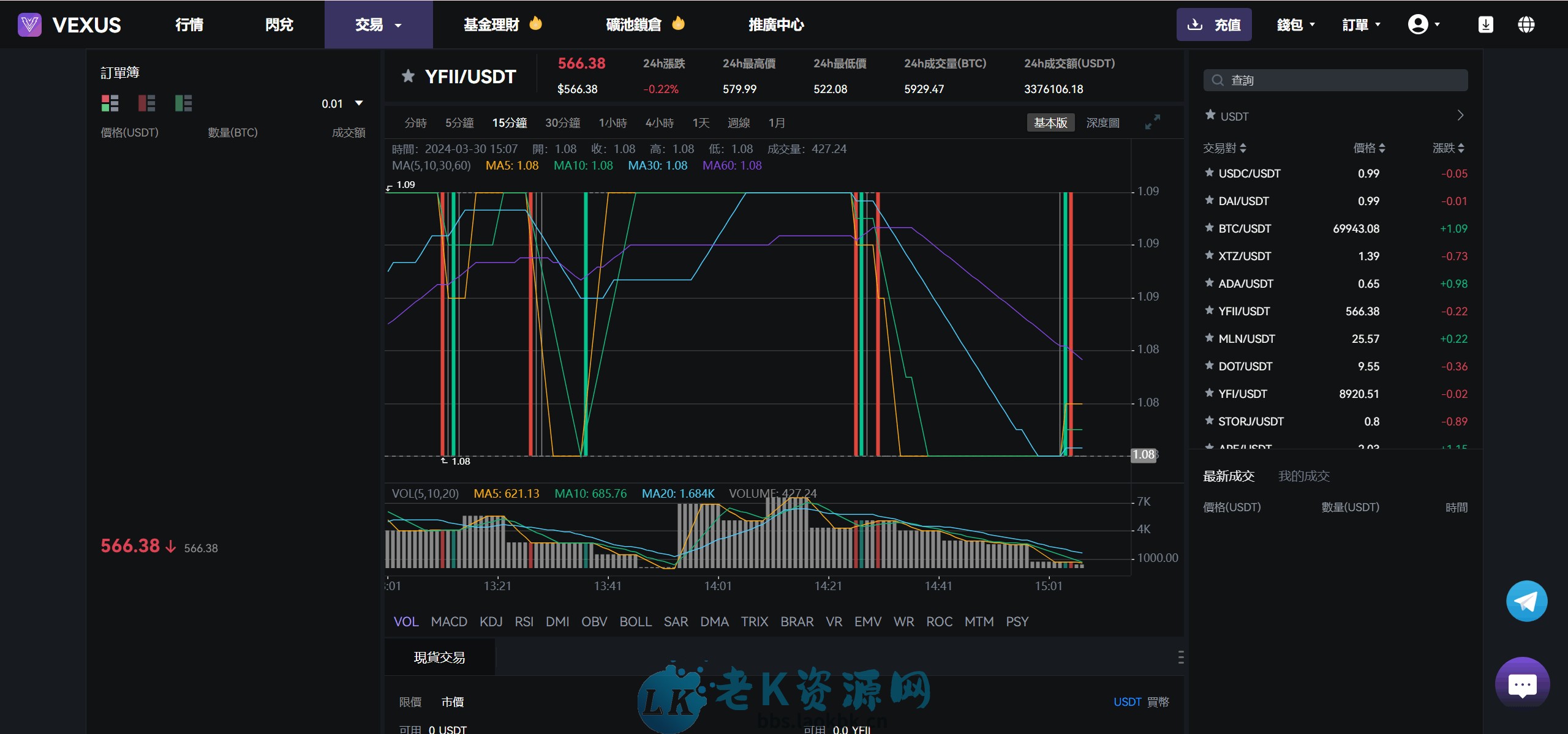This screenshot has width=1568, height=734.
Task: Click the market pair search field
Action: point(1335,80)
